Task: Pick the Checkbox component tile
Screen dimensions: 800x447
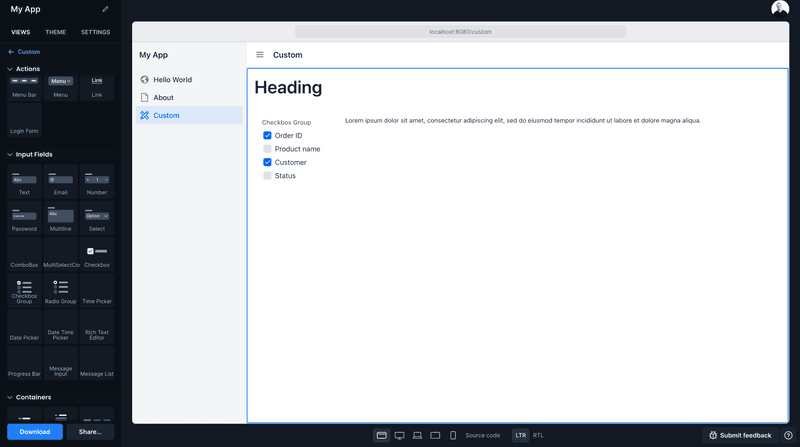Action: pyautogui.click(x=97, y=254)
